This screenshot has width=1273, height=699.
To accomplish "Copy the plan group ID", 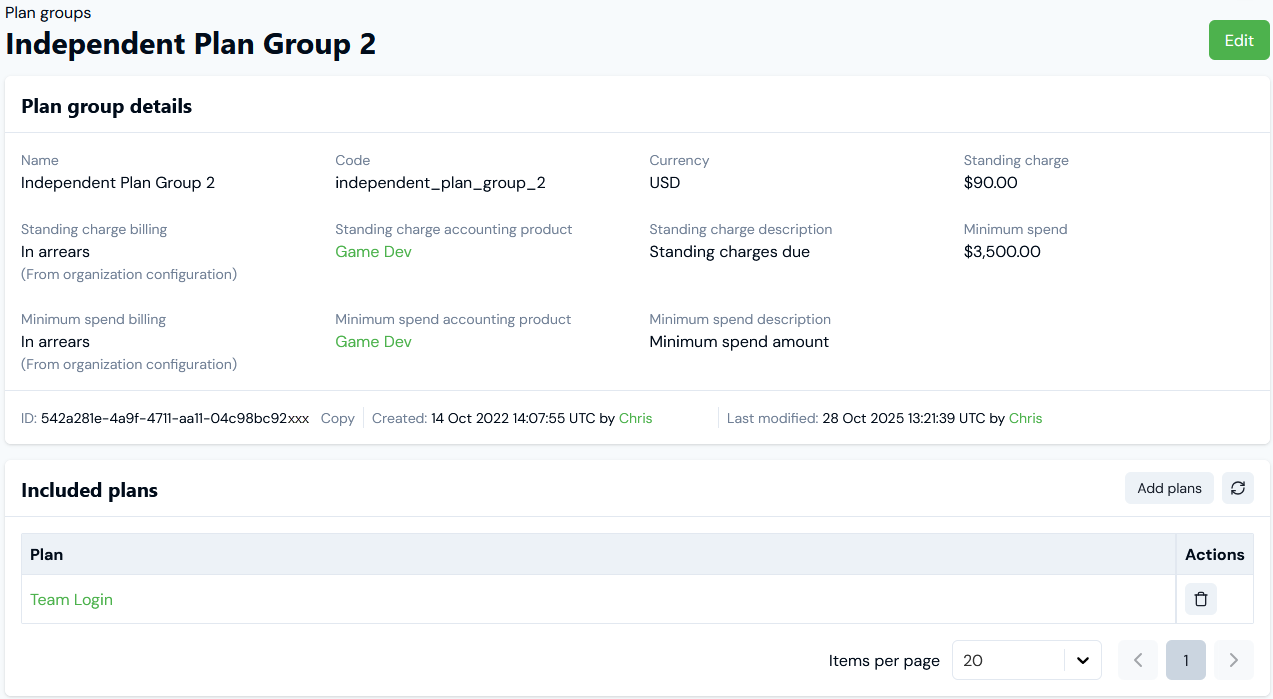I will pos(338,418).
